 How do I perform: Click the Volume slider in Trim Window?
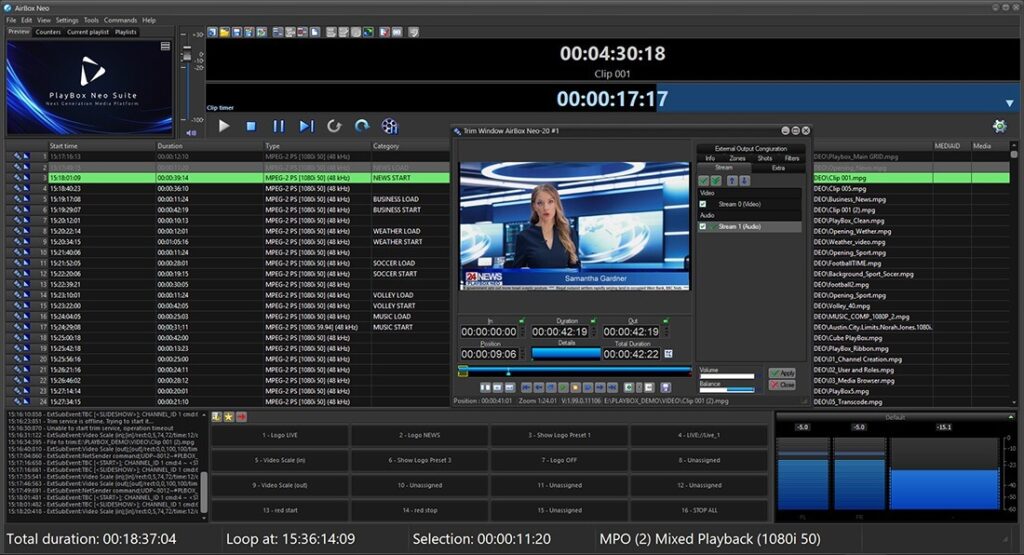(727, 377)
